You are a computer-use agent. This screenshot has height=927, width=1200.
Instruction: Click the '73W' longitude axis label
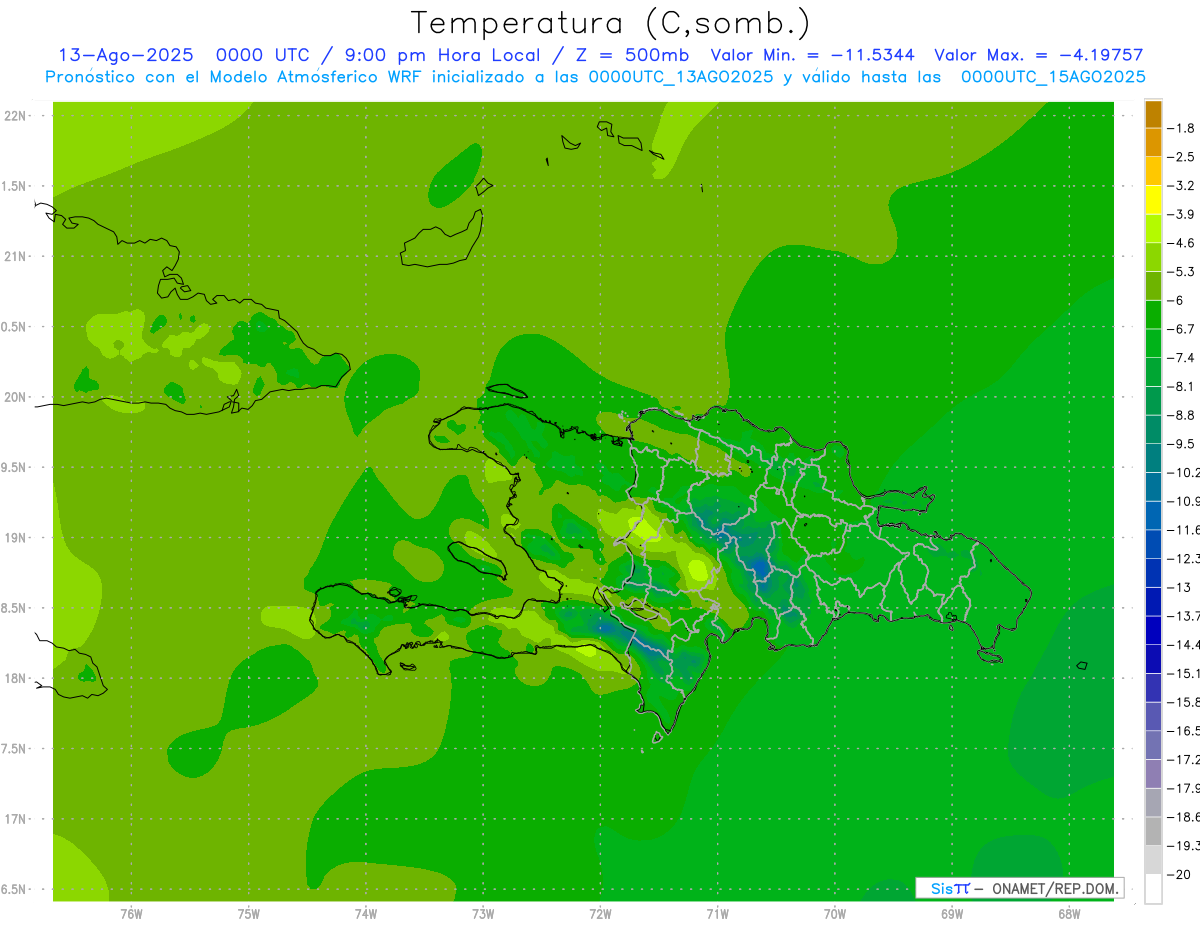[x=483, y=914]
